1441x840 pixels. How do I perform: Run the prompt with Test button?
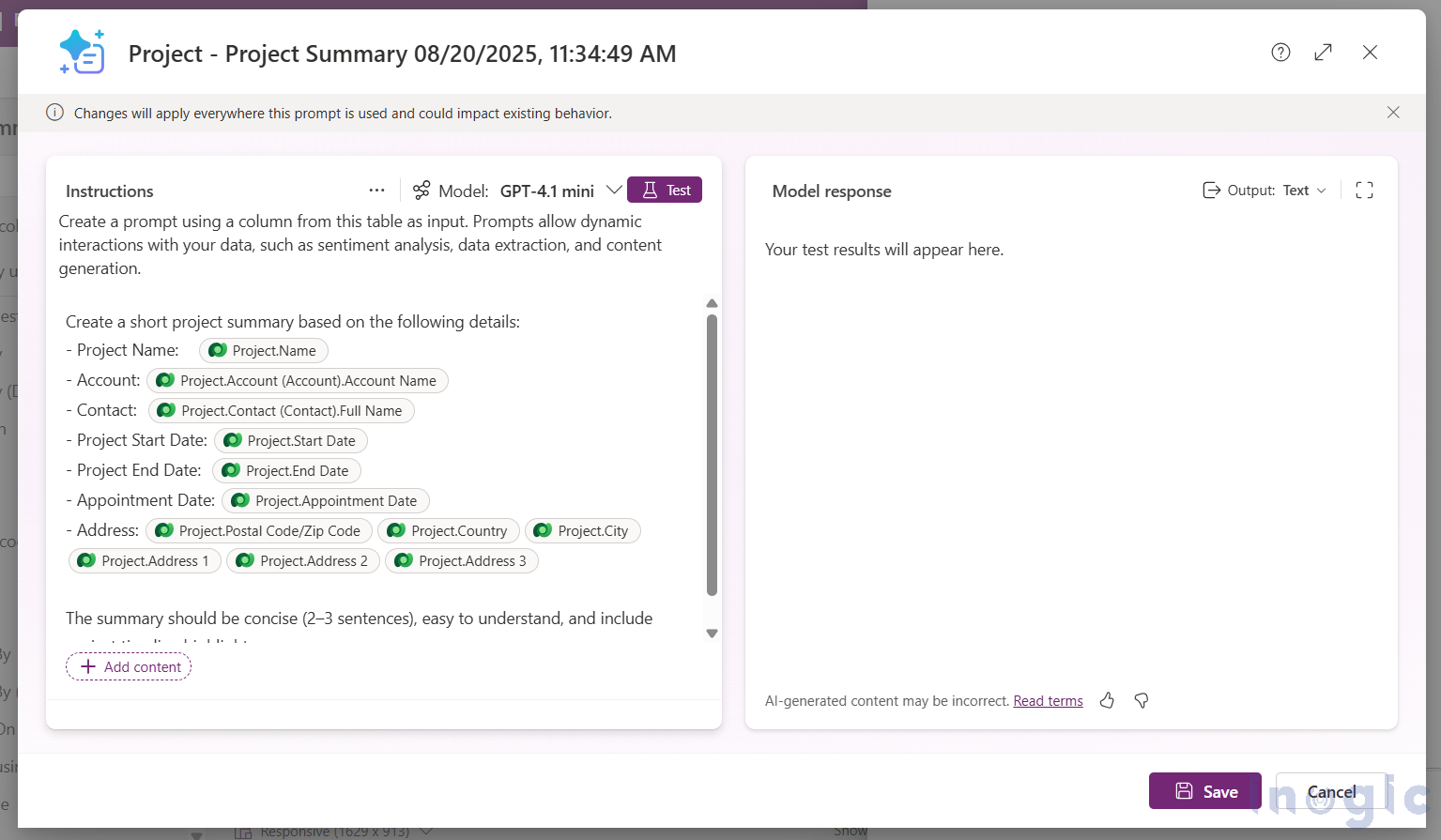click(665, 191)
